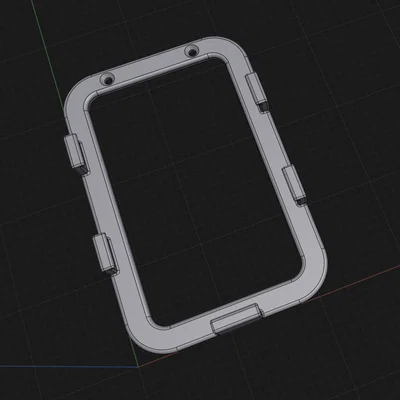This screenshot has height=400, width=400.
Task: Click the lower clip on left side
Action: coord(106,254)
